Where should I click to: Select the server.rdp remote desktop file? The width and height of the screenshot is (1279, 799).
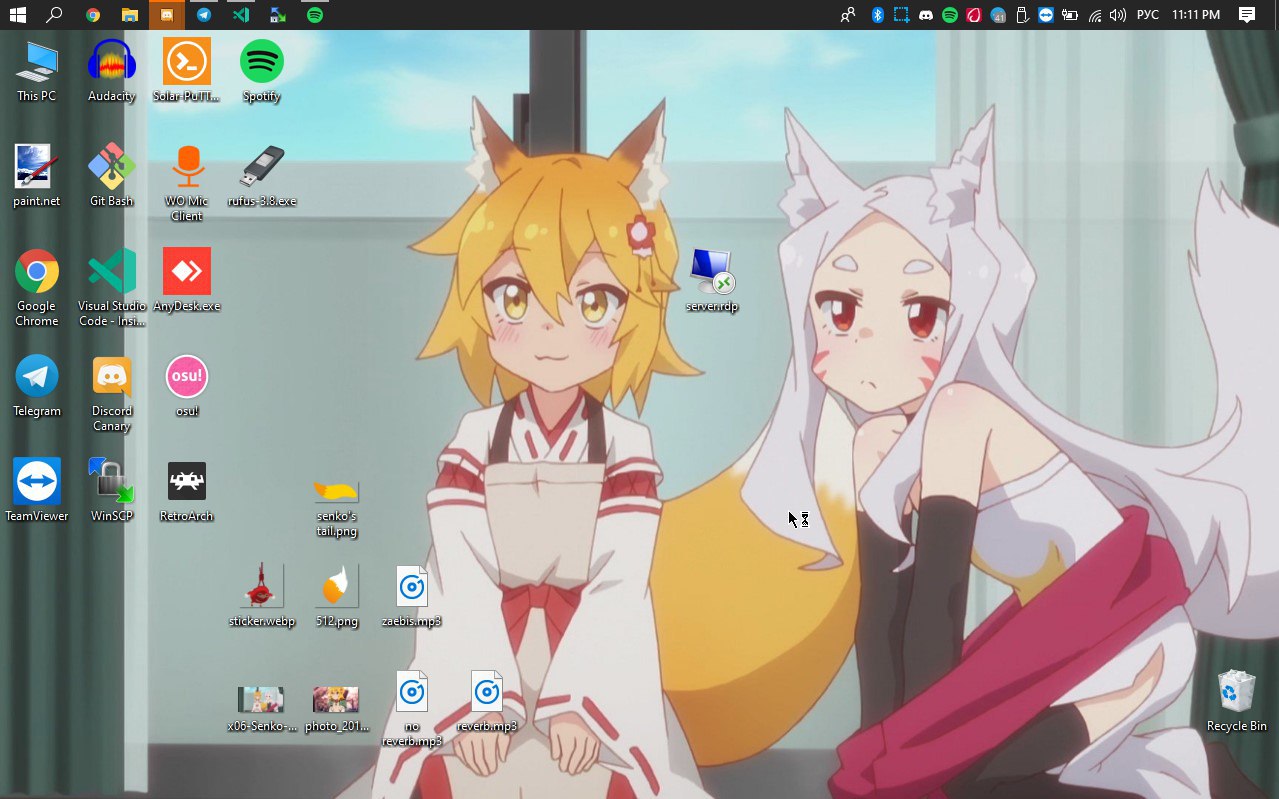(x=712, y=281)
